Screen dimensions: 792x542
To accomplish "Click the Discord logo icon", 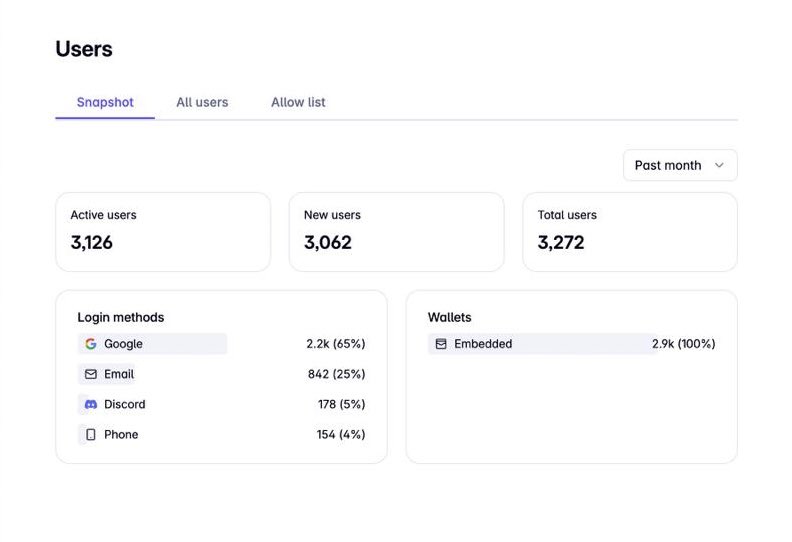I will point(91,405).
